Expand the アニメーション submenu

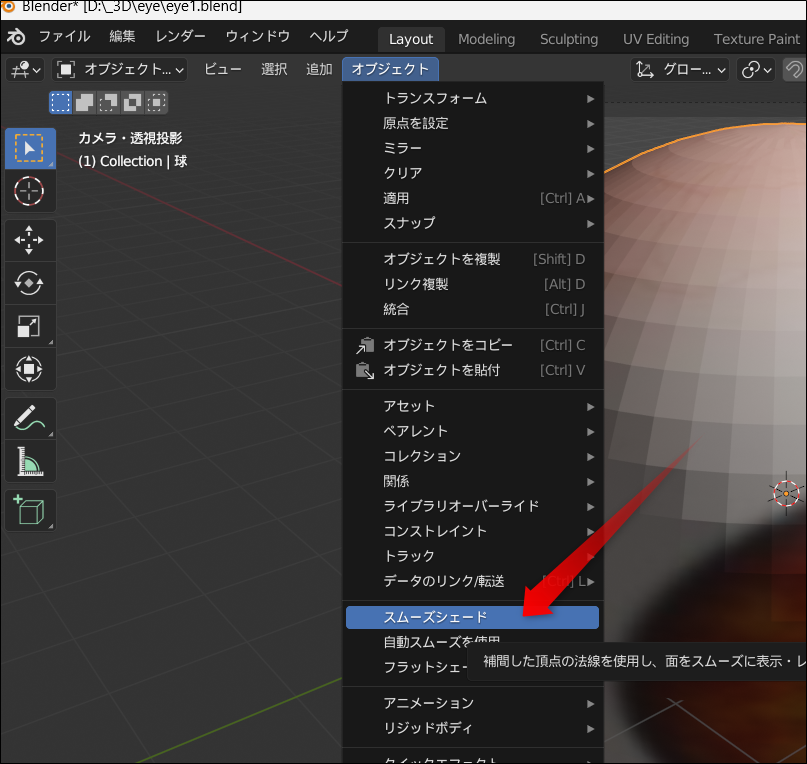(472, 703)
